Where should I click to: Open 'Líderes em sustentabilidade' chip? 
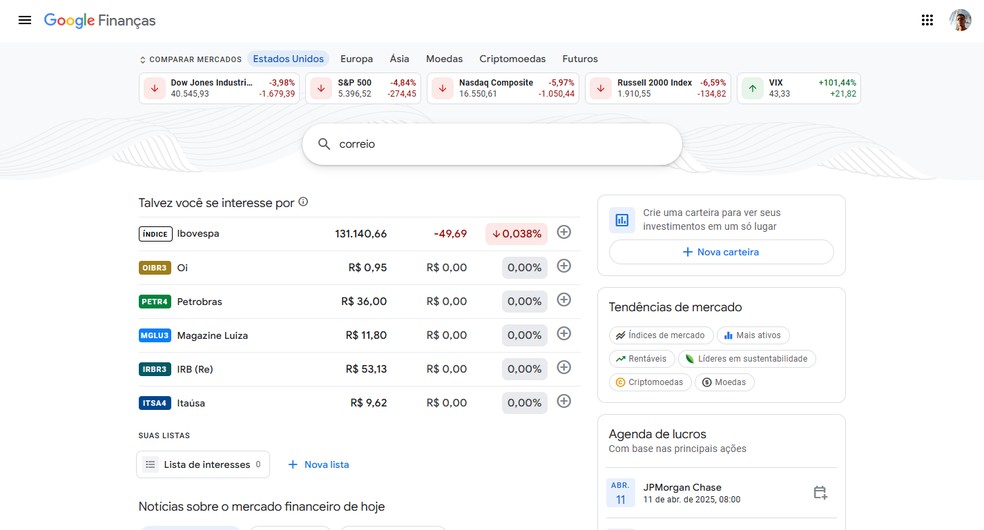pos(746,359)
